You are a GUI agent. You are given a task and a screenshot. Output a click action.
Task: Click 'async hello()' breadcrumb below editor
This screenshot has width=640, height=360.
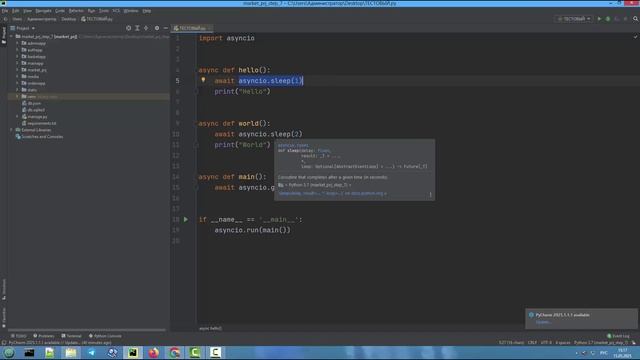pyautogui.click(x=211, y=328)
